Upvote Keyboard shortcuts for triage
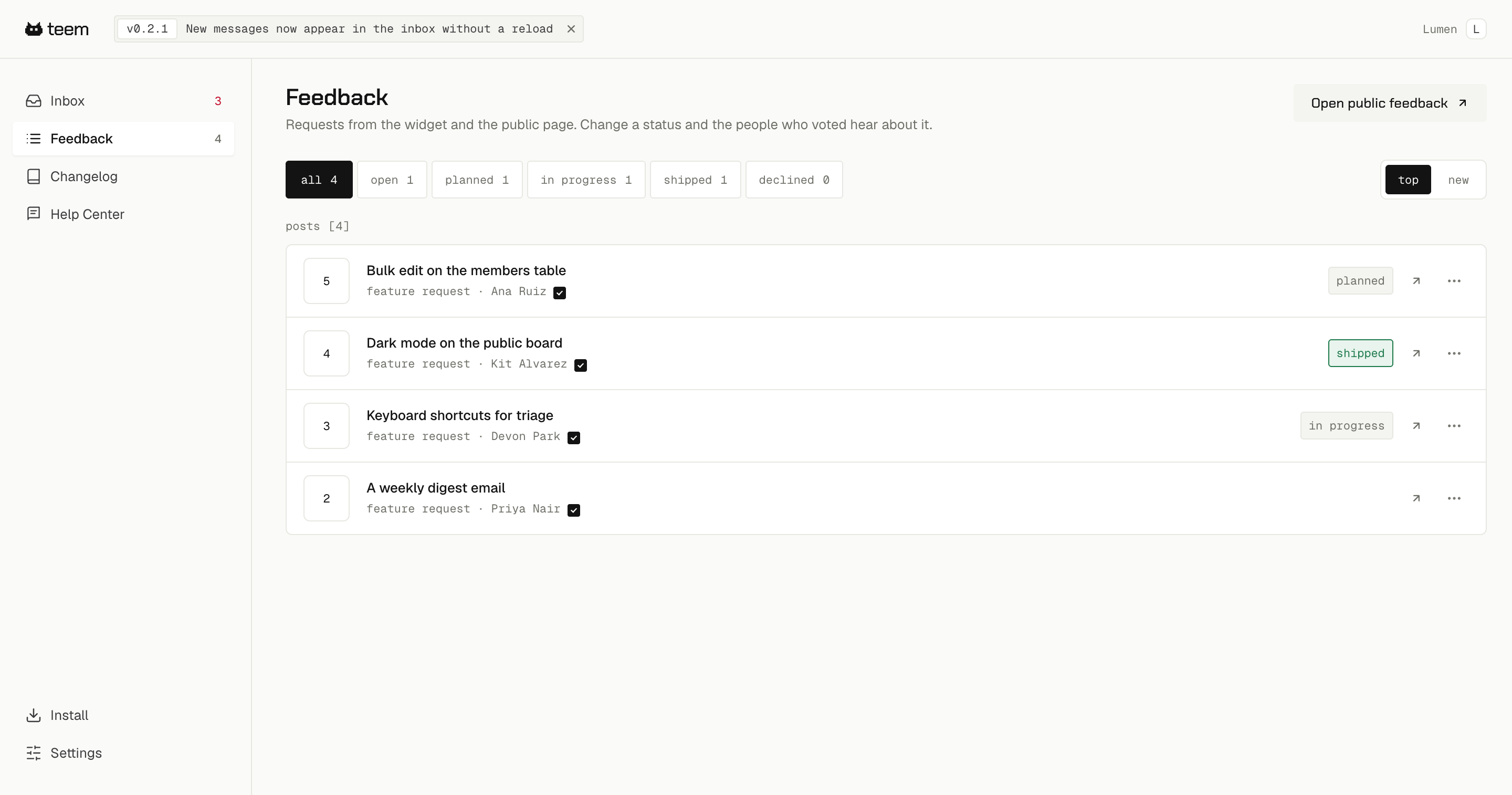 [327, 426]
